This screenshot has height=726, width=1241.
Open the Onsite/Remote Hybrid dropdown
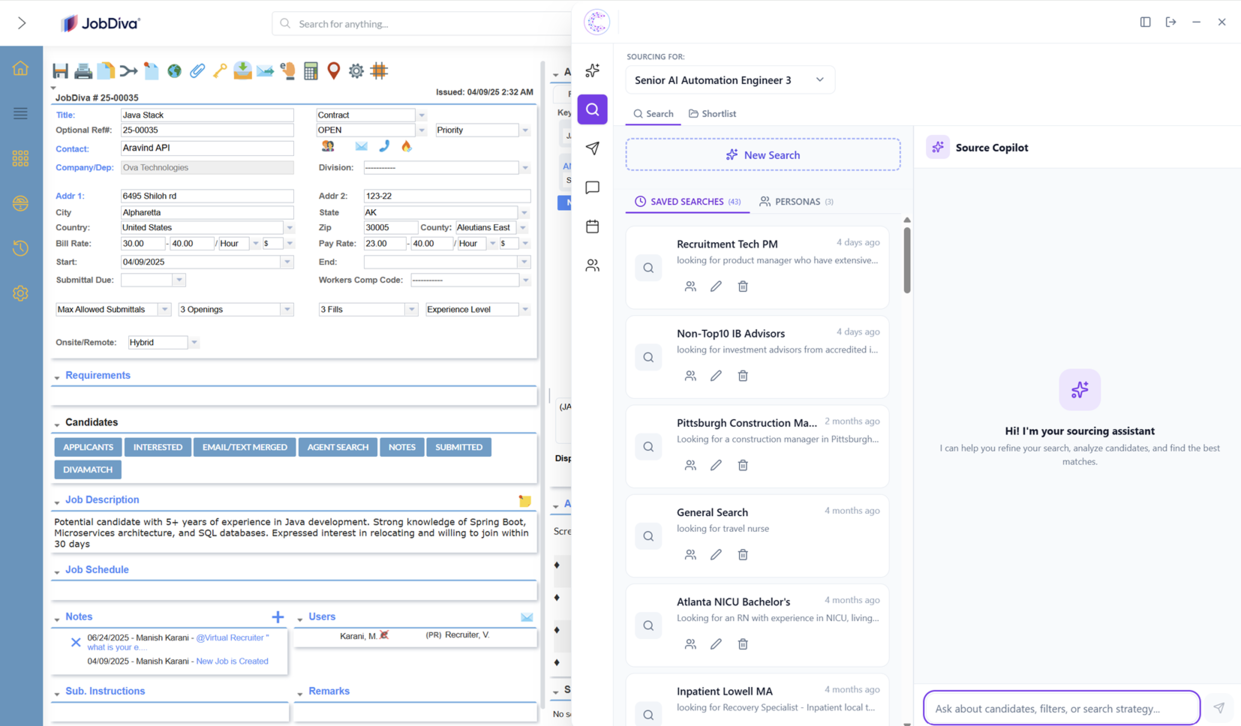[x=194, y=343]
